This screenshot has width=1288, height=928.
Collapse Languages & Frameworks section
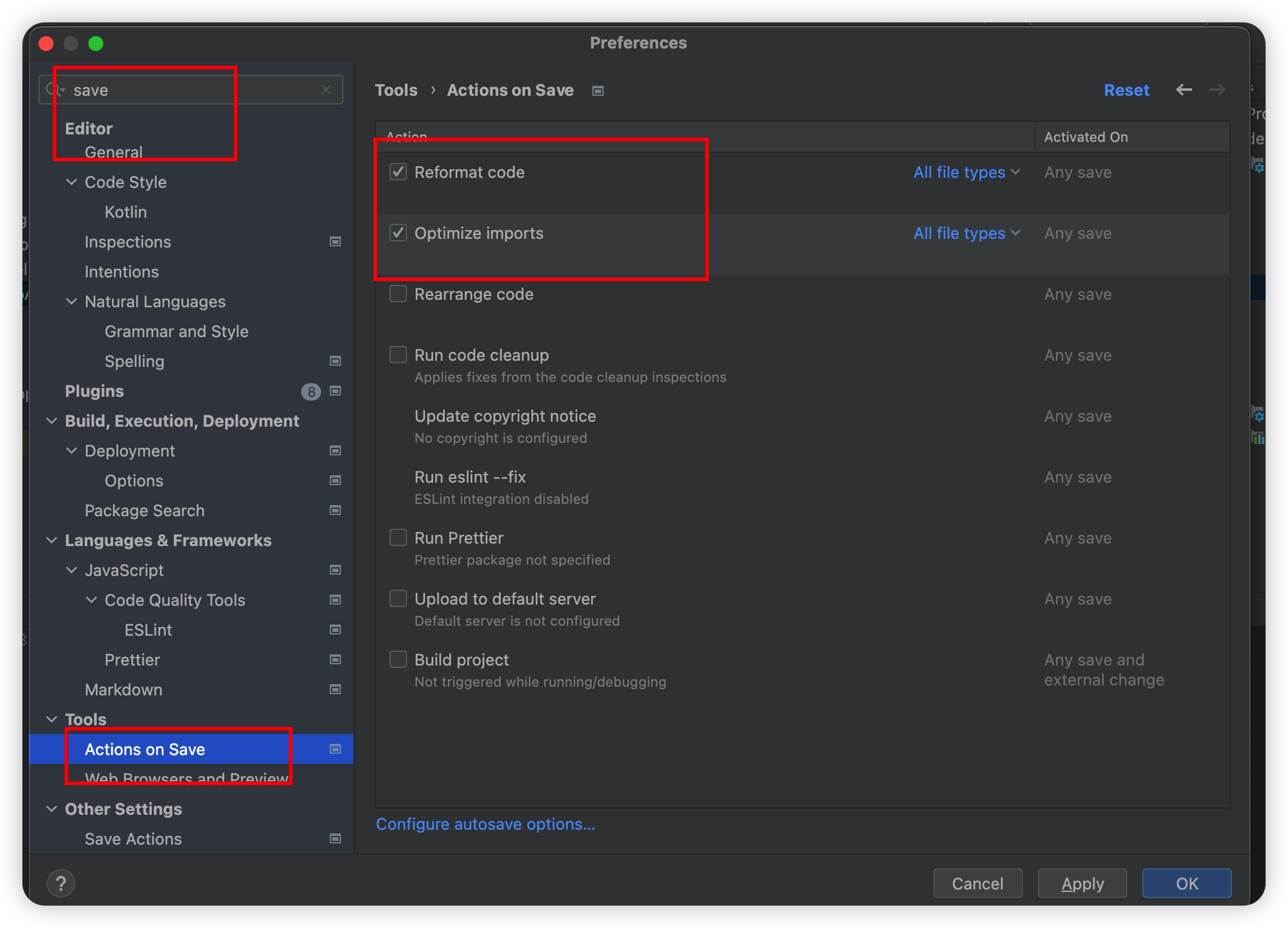[x=52, y=540]
